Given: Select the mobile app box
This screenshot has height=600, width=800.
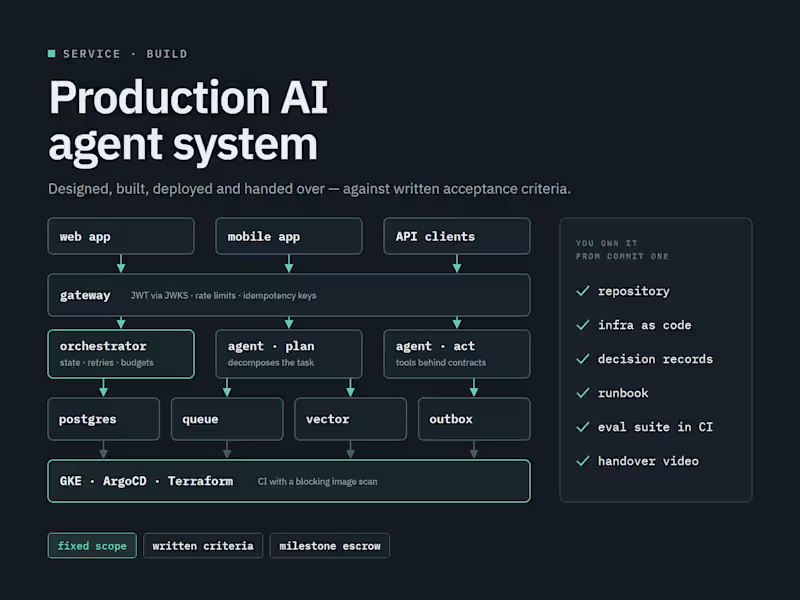Looking at the screenshot, I should coord(289,236).
